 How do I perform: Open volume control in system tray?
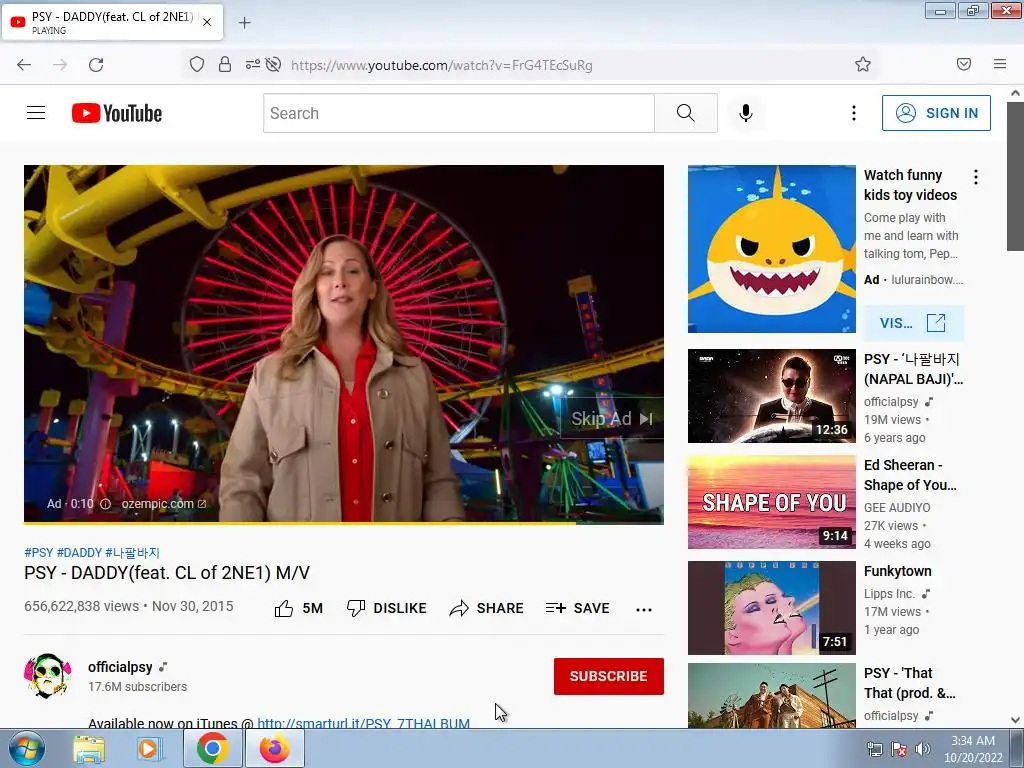(923, 749)
